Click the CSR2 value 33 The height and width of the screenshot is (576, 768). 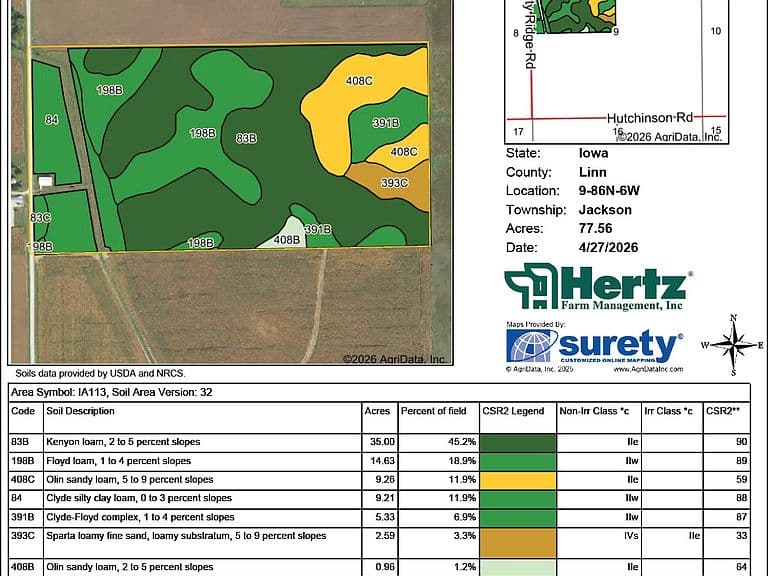[742, 536]
